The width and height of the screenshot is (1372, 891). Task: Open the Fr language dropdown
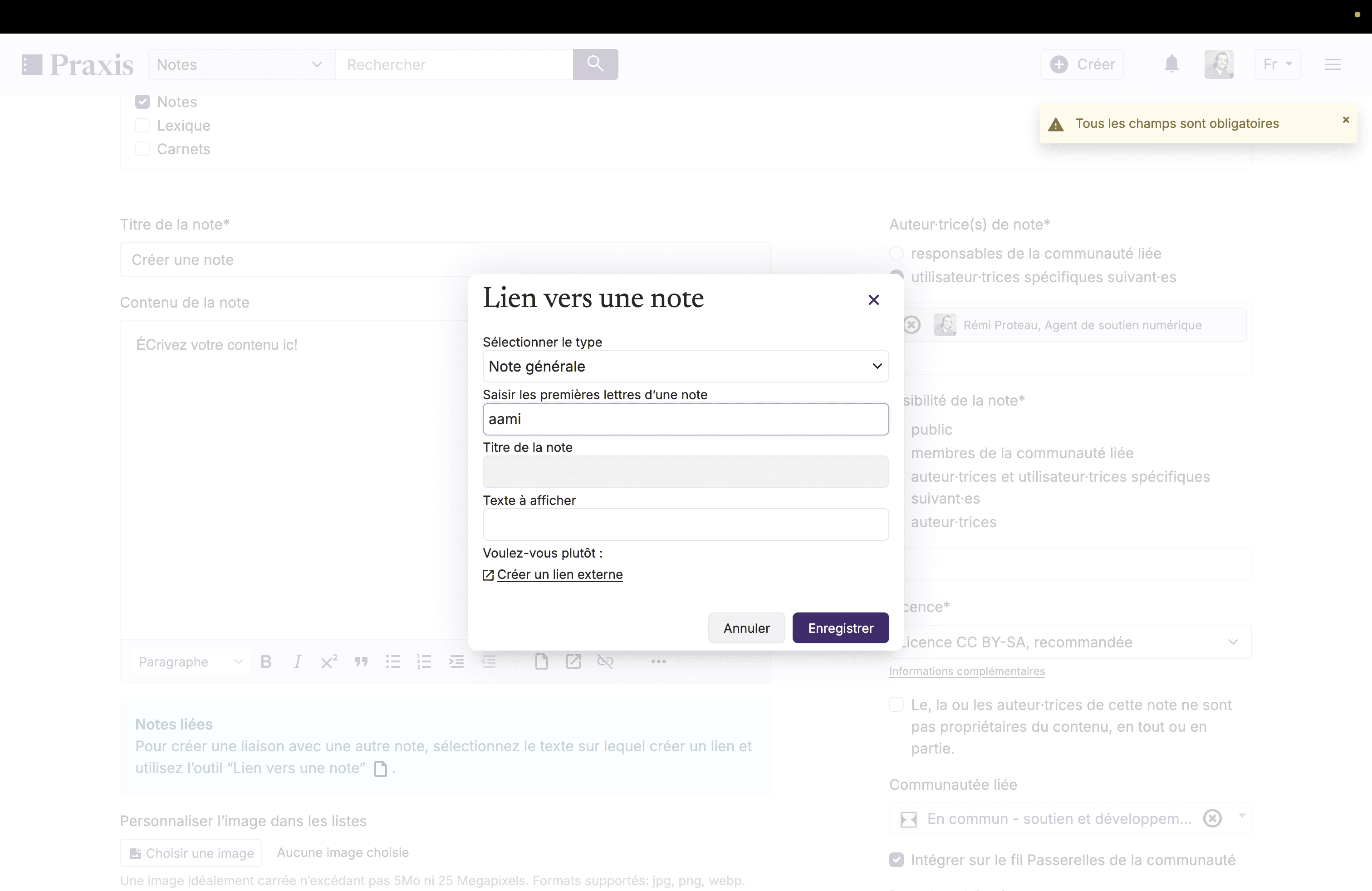click(1278, 64)
